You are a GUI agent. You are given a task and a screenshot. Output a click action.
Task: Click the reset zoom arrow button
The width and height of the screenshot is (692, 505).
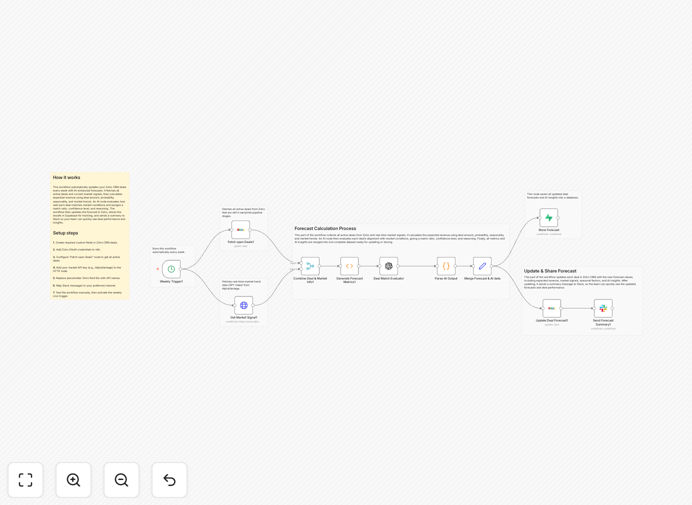pyautogui.click(x=169, y=480)
